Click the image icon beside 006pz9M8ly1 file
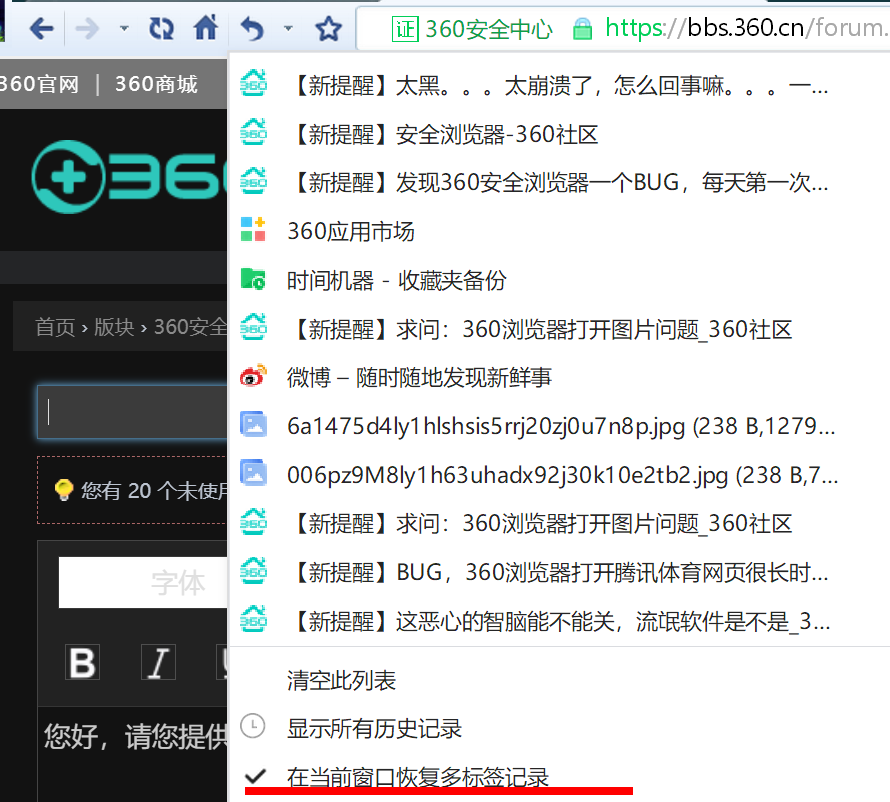 253,473
